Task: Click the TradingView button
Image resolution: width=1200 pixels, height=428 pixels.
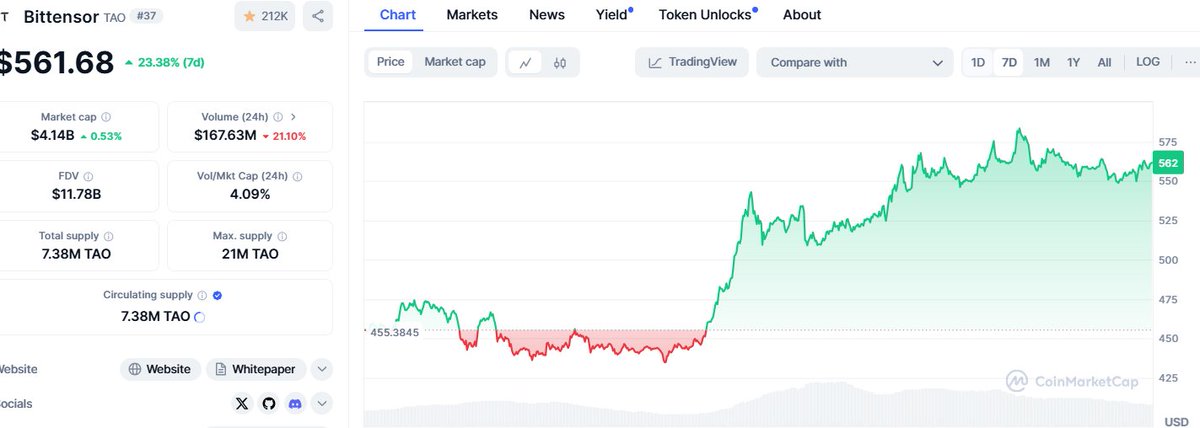Action: pos(692,62)
